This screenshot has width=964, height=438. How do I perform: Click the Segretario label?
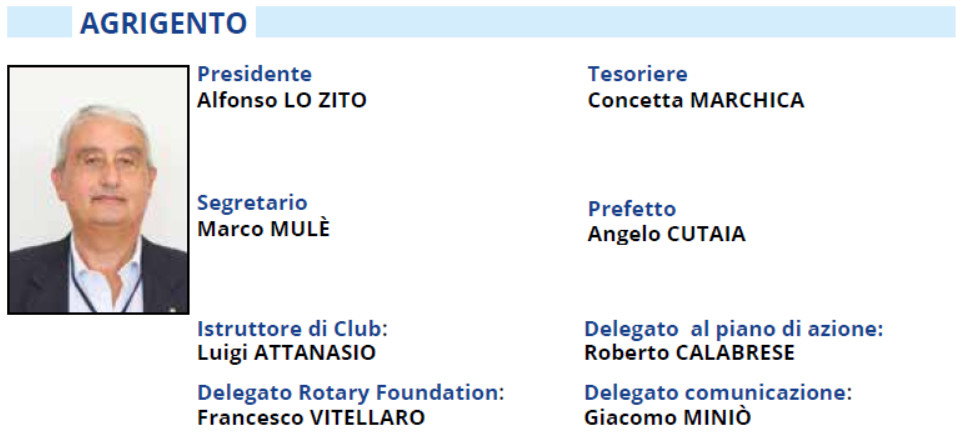(252, 203)
